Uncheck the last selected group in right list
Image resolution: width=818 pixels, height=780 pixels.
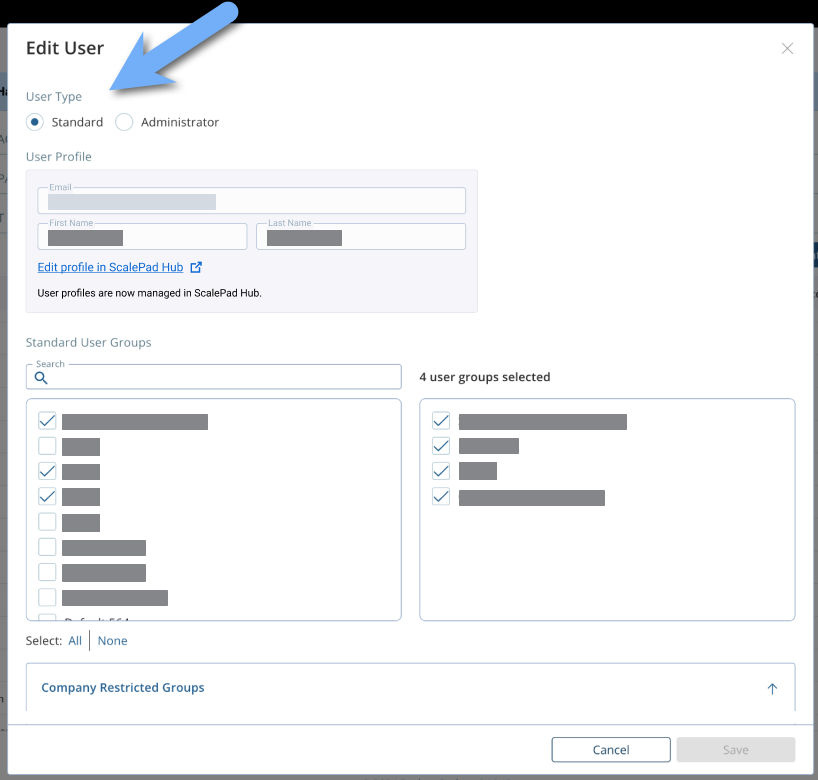[441, 497]
